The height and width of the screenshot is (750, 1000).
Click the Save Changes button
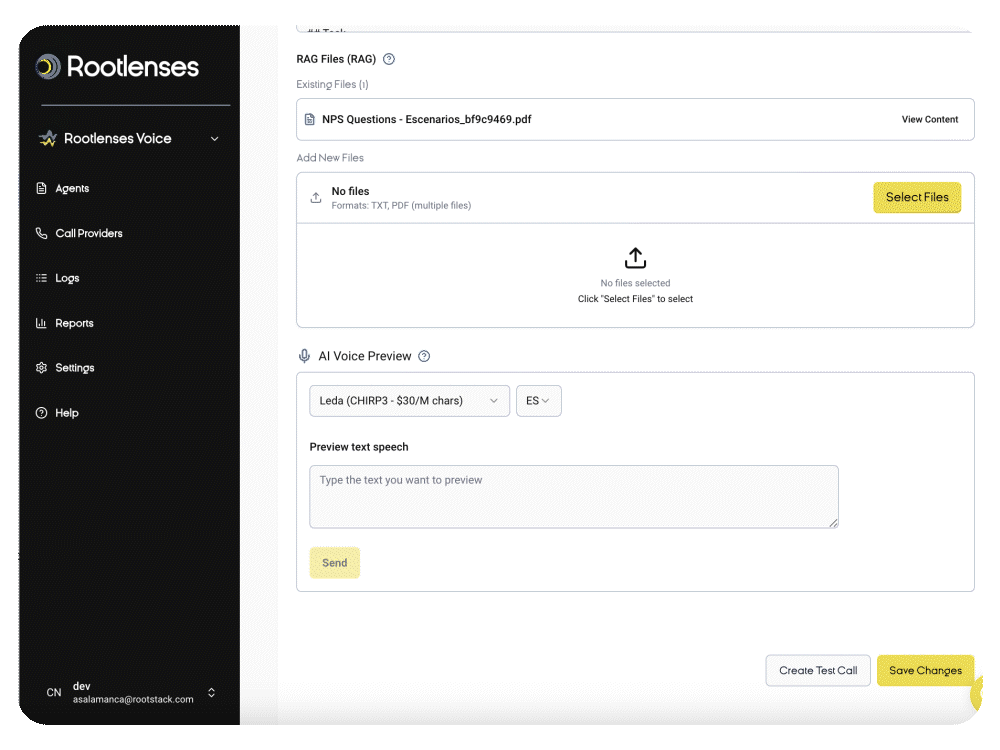[925, 670]
